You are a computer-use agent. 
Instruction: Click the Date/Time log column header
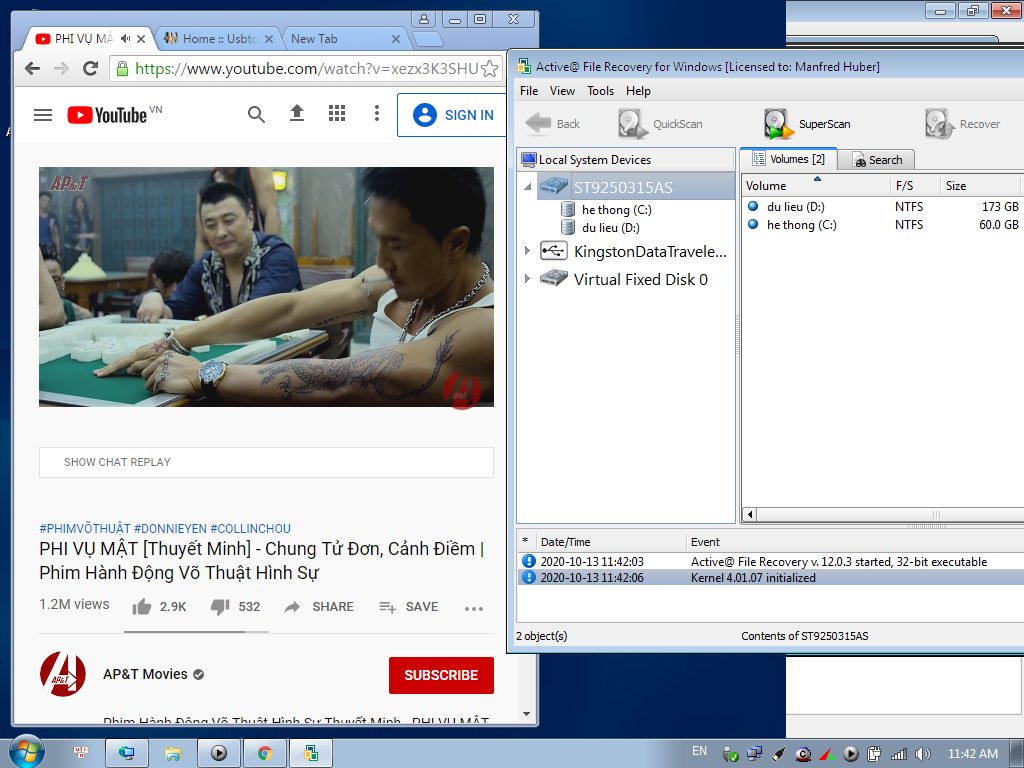tap(611, 542)
